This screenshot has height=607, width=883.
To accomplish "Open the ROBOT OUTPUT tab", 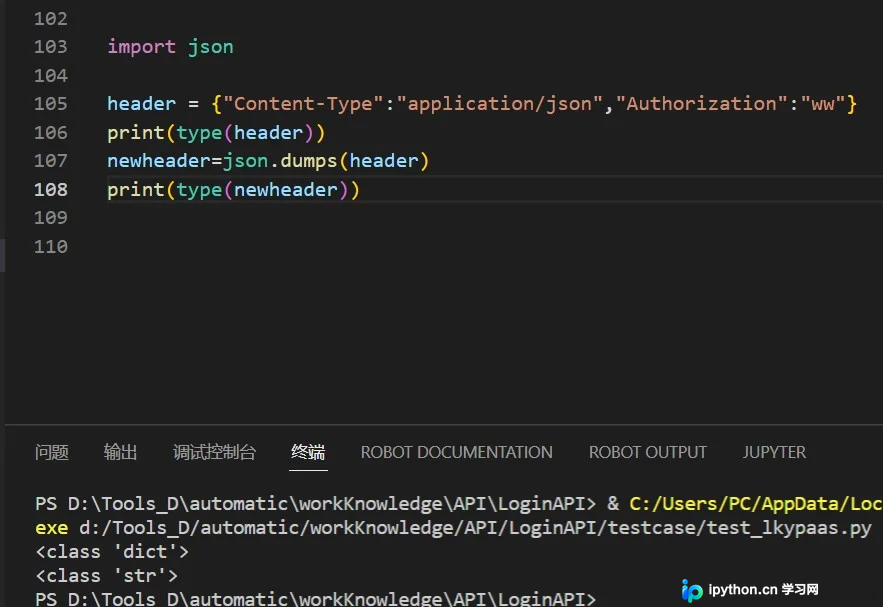I will [648, 452].
